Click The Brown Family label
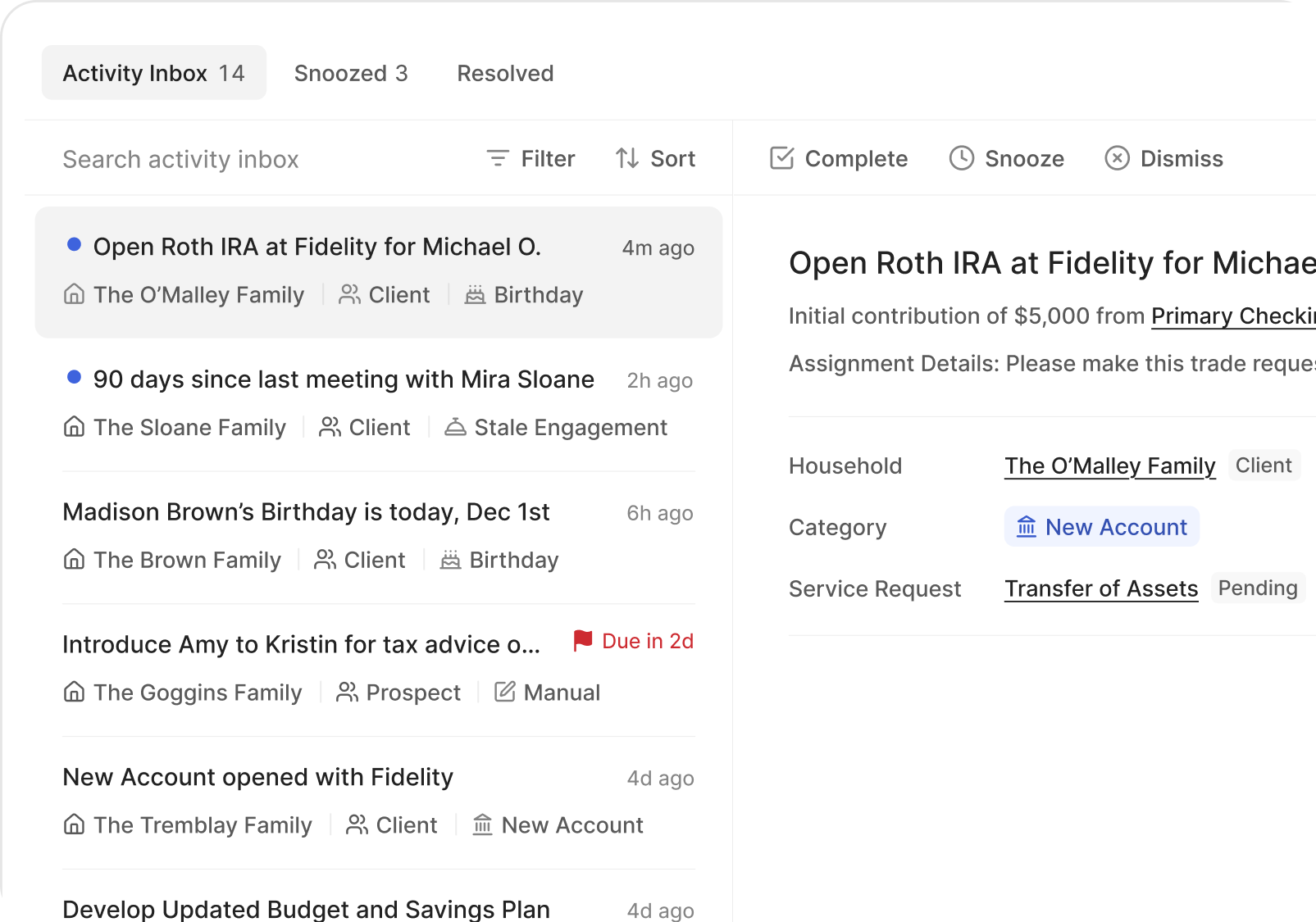This screenshot has width=1316, height=922. [187, 560]
